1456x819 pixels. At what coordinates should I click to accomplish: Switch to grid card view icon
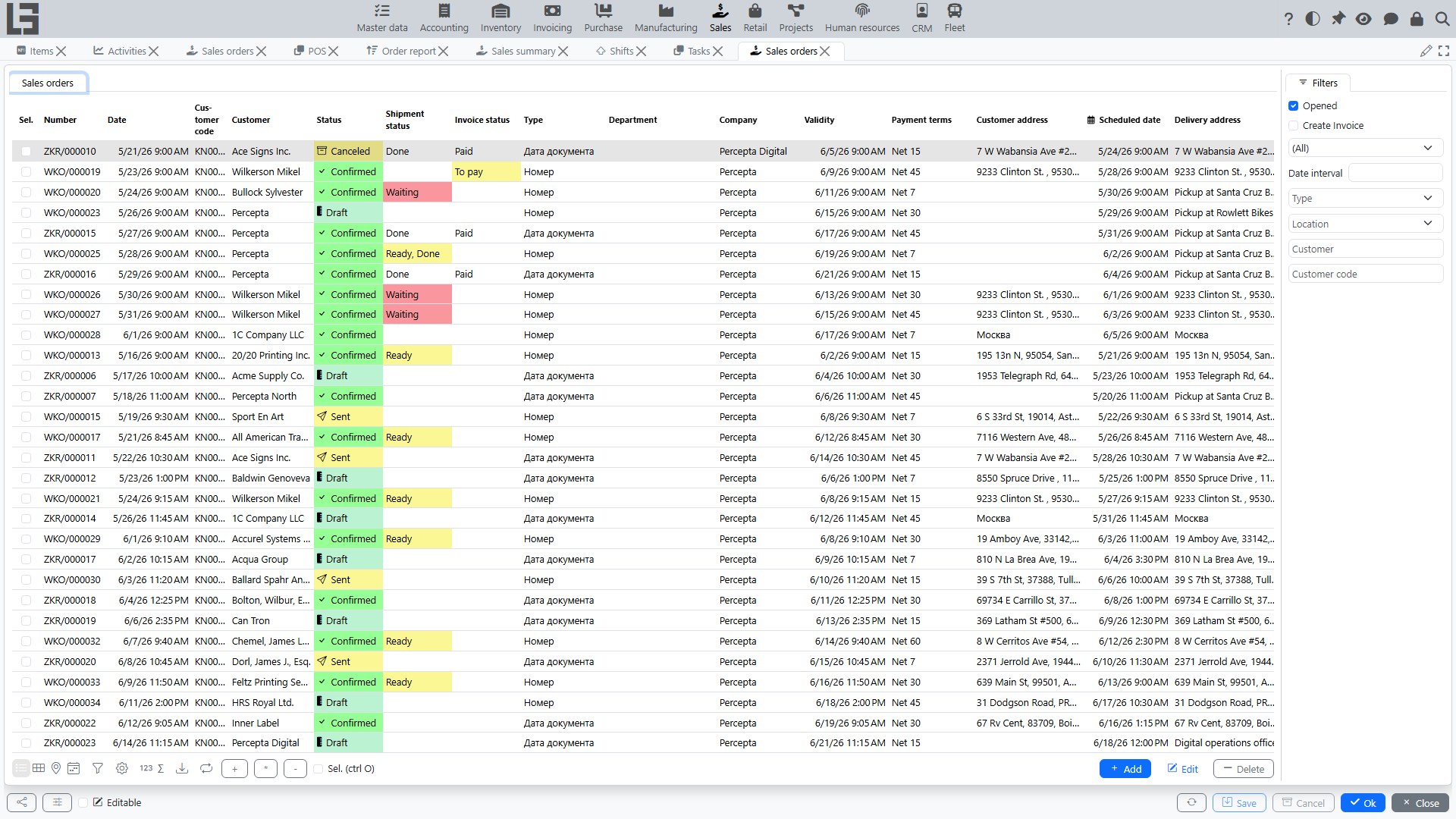pos(39,768)
